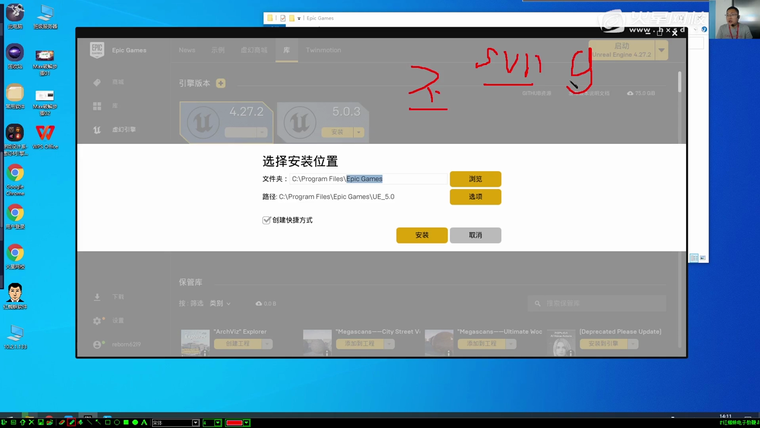The height and width of the screenshot is (428, 760).
Task: Open WPS Office desktop icon
Action: point(45,134)
